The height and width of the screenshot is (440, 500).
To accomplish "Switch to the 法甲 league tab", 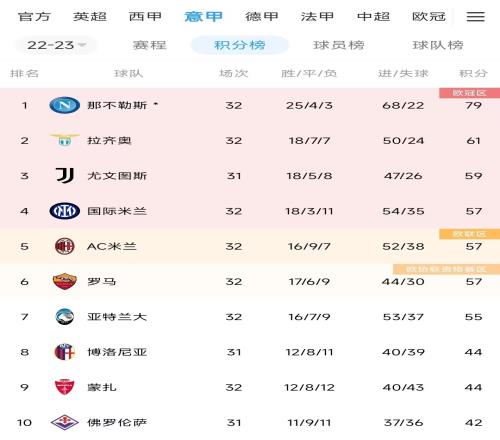I will point(317,16).
